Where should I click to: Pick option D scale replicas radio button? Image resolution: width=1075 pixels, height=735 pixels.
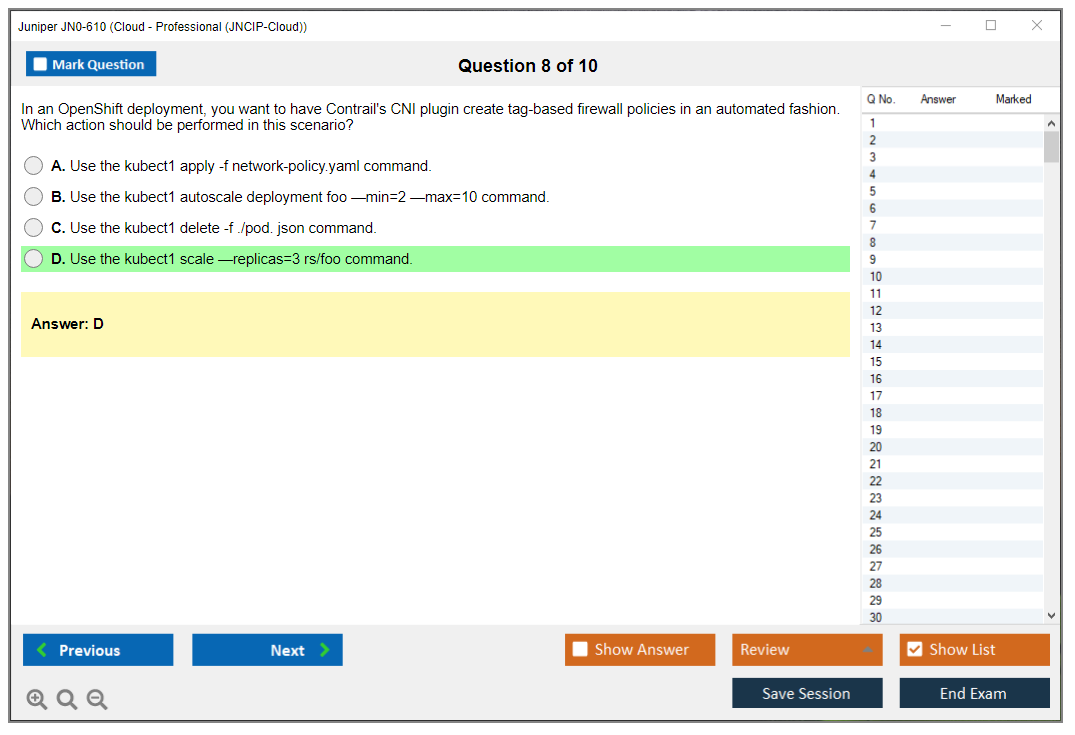click(34, 259)
